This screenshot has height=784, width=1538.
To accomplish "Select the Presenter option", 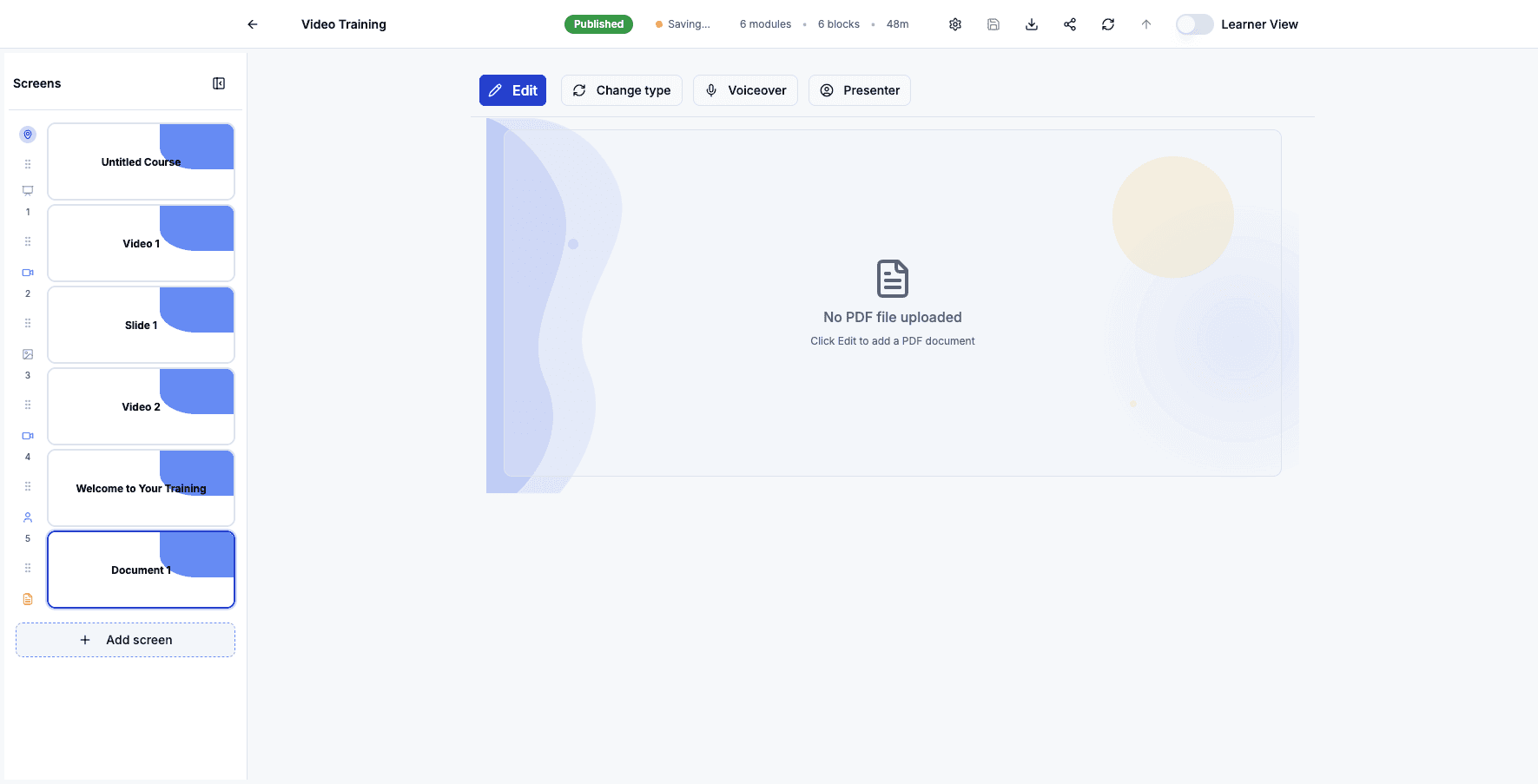I will (859, 90).
